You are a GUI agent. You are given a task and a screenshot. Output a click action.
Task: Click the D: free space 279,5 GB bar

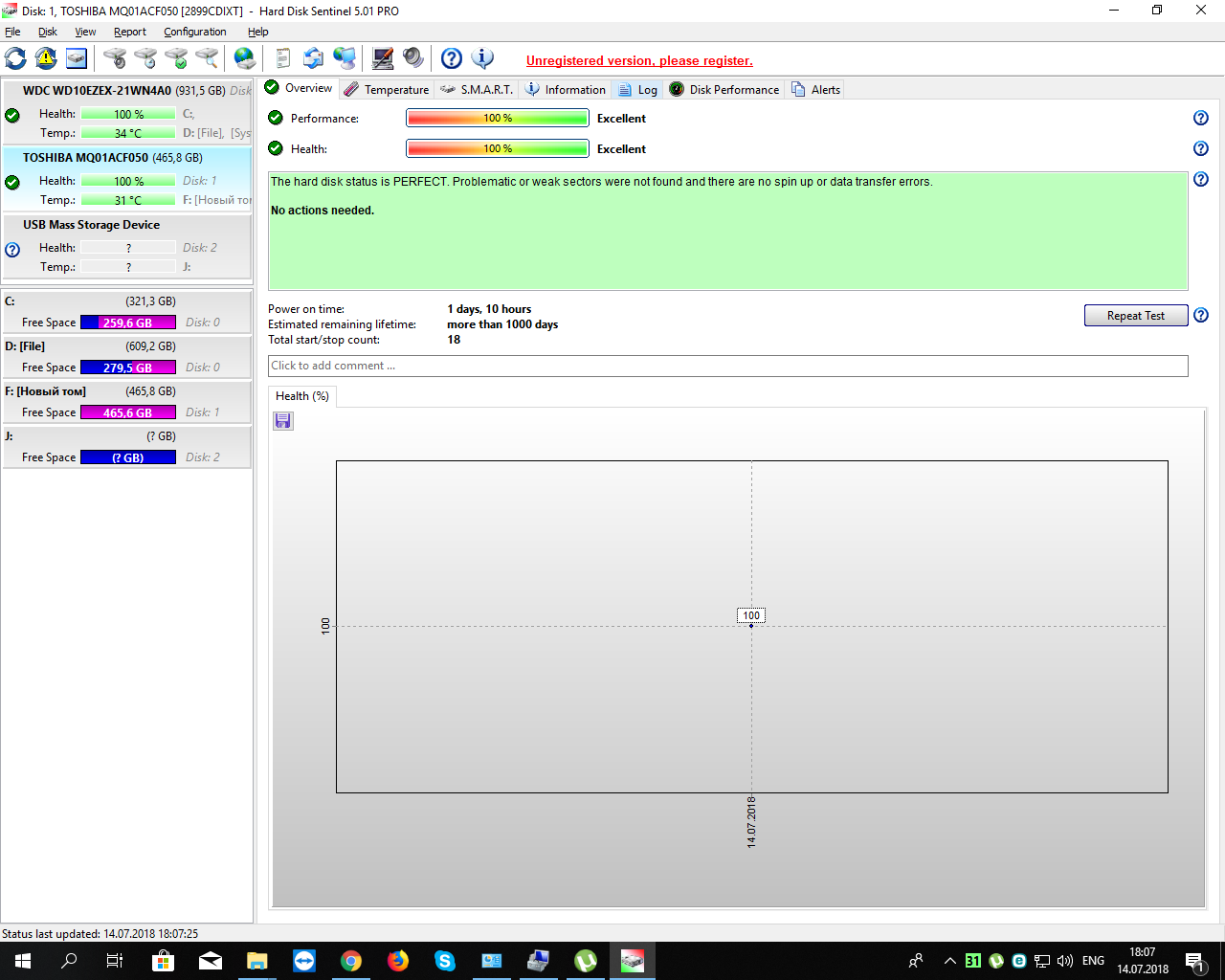[128, 367]
